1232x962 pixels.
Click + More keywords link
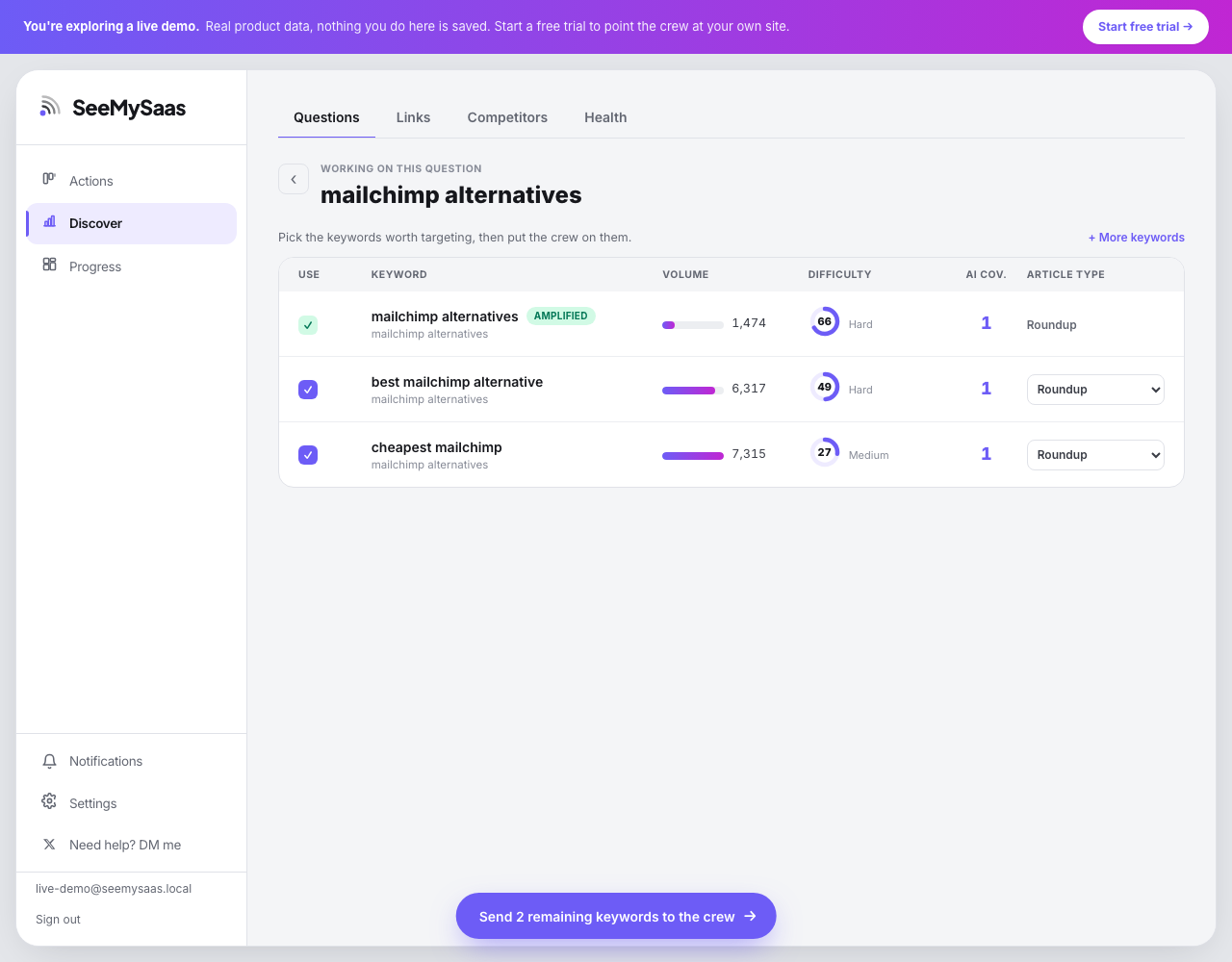pos(1137,238)
